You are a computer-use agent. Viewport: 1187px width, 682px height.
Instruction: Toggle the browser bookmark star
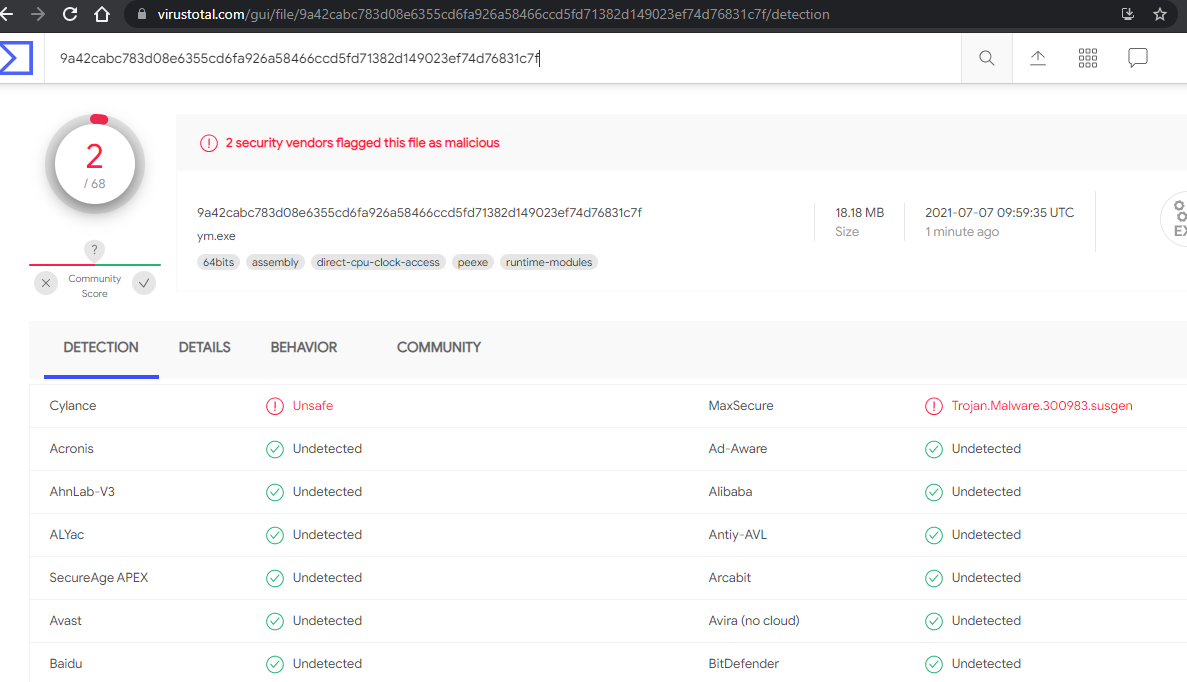pos(1159,15)
